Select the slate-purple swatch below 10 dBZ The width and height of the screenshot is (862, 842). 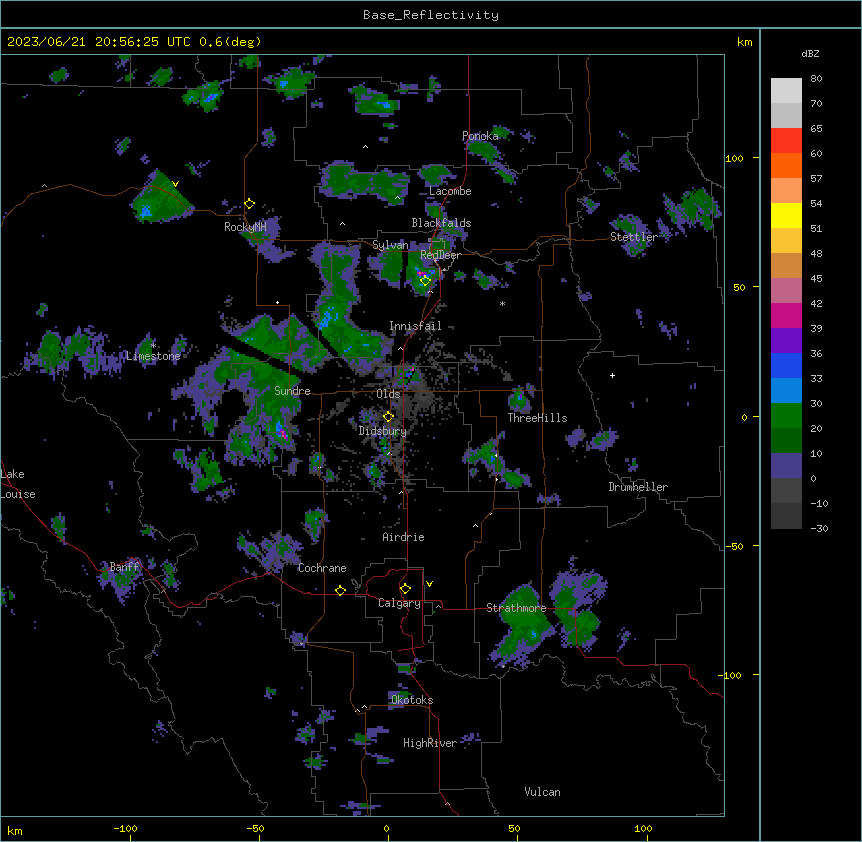pos(786,466)
